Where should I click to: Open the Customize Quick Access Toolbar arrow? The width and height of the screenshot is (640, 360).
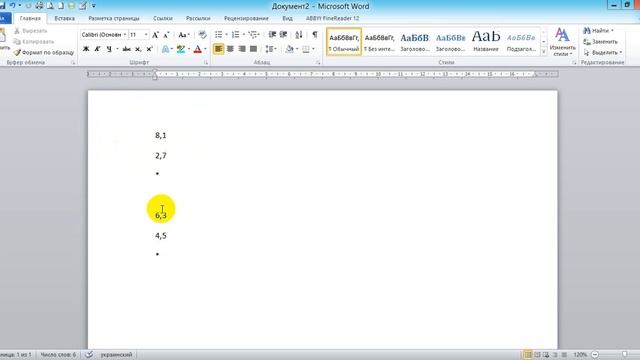click(x=94, y=6)
